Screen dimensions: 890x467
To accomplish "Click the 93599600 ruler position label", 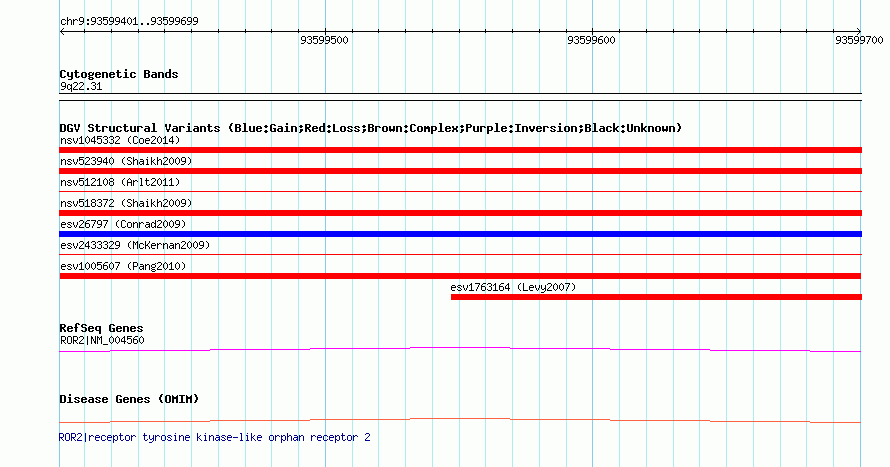I will point(591,40).
